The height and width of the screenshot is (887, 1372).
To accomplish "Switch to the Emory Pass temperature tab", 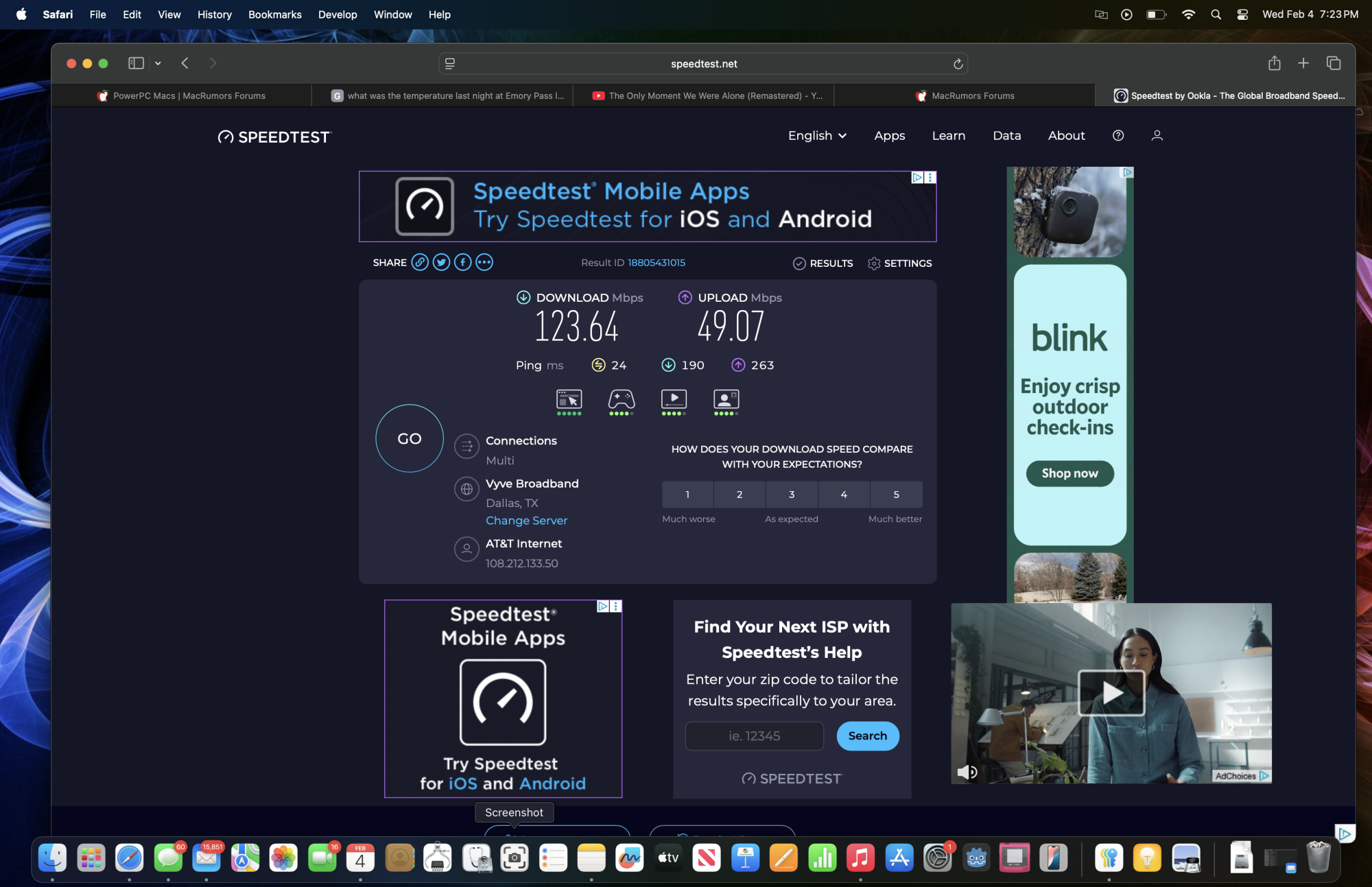I will (442, 96).
